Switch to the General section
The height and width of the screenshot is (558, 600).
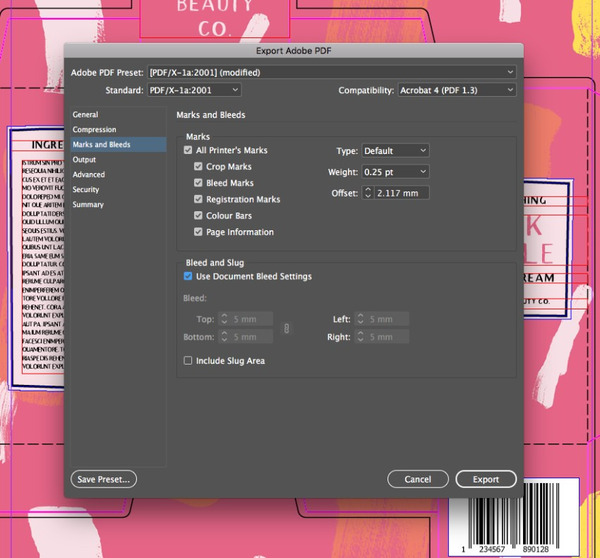[86, 115]
